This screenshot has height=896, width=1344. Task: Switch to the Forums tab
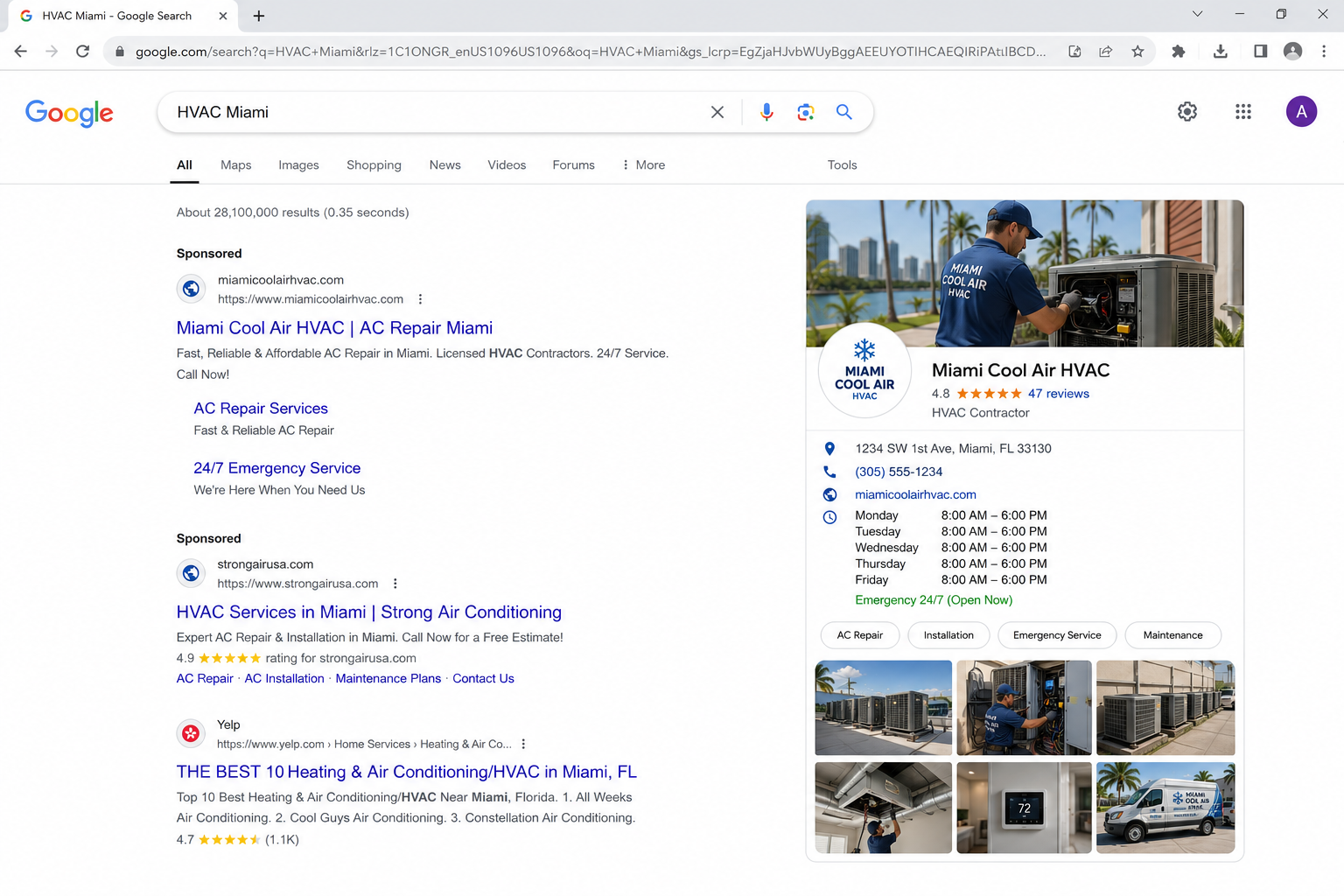573,164
